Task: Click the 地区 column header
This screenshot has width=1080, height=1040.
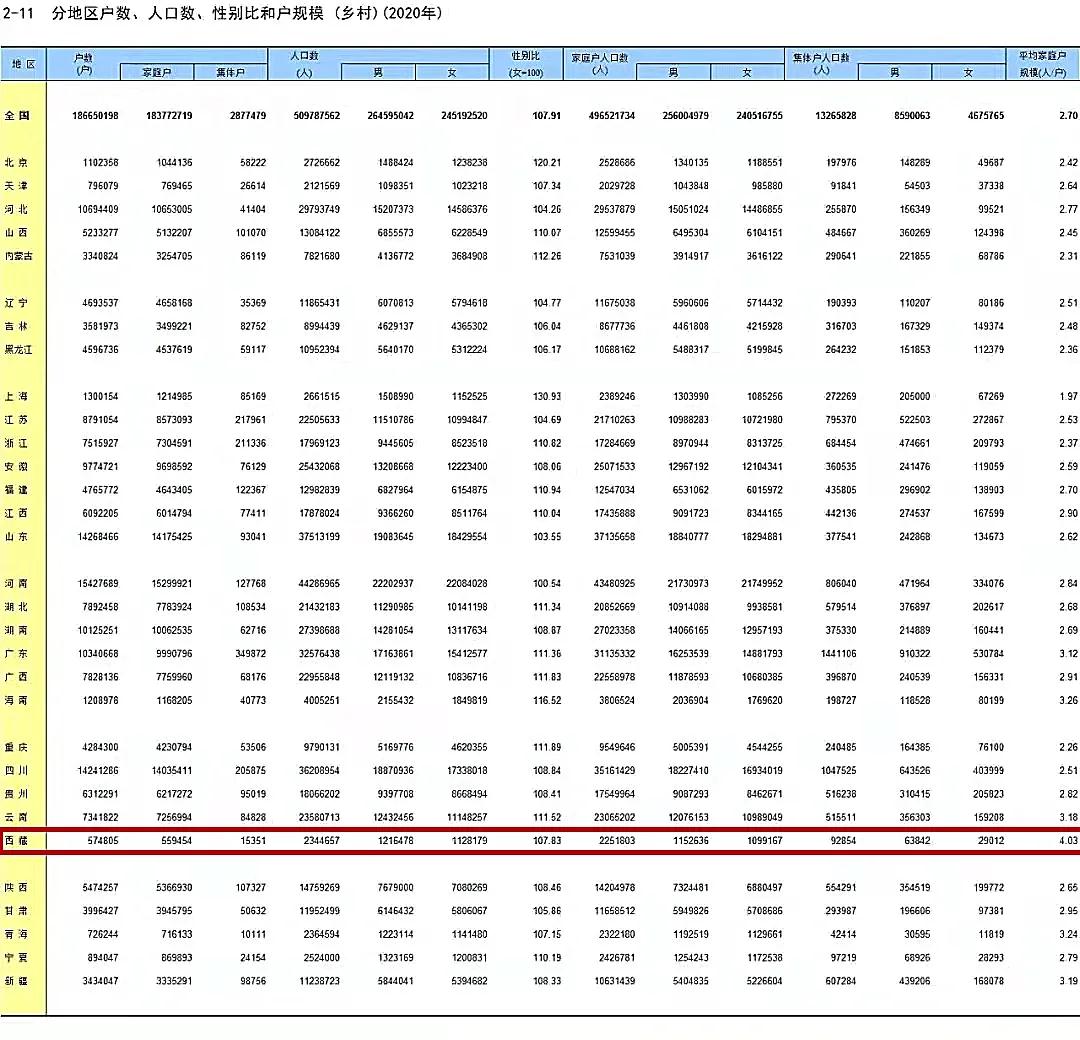Action: coord(23,64)
